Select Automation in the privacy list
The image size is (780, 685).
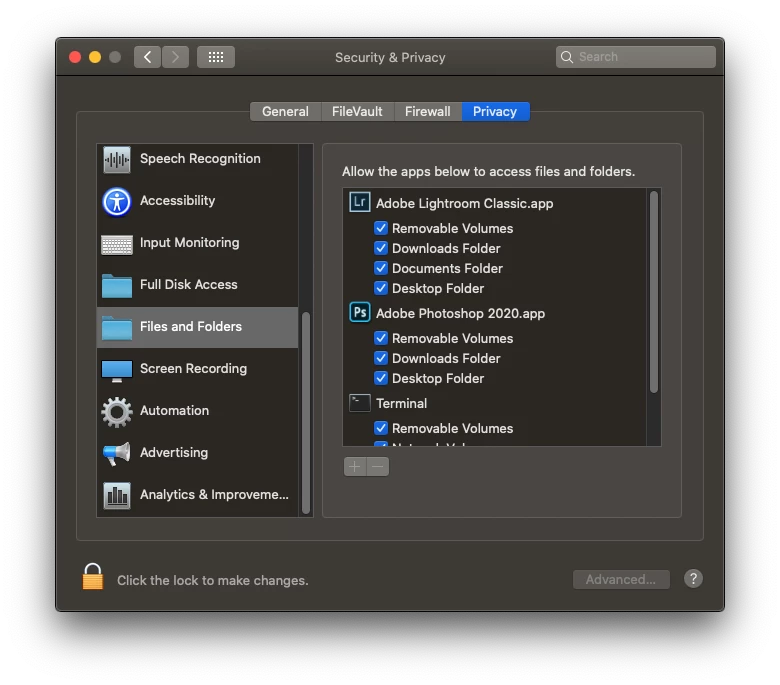[197, 411]
